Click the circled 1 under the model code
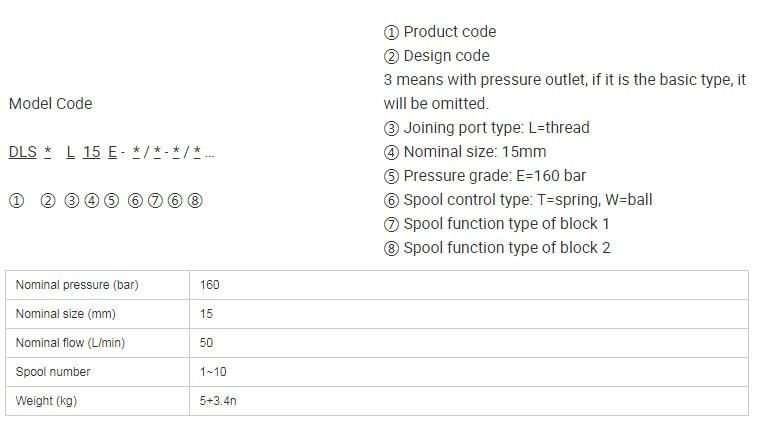Viewport: 762px width, 425px height. [x=16, y=201]
